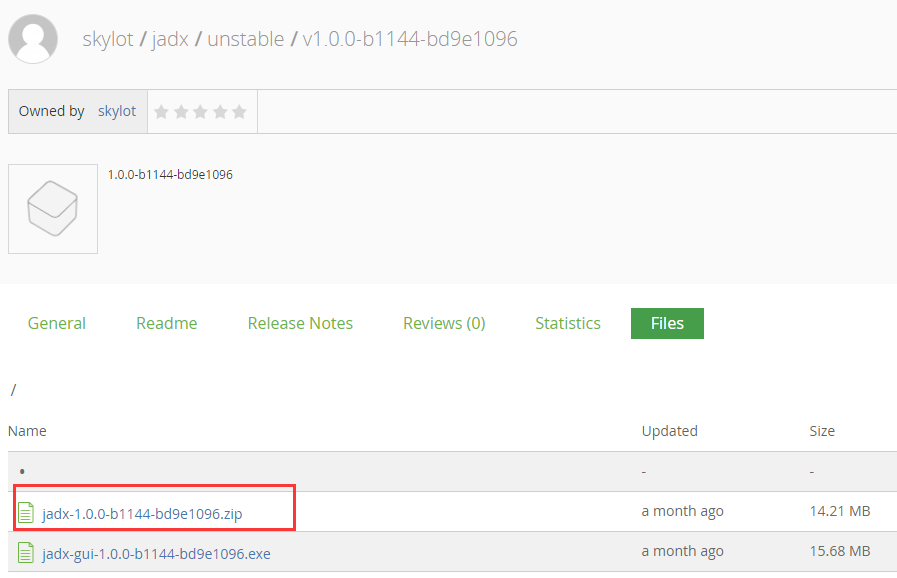Click the root path slash above the file list
Image resolution: width=897 pixels, height=578 pixels.
tap(13, 390)
